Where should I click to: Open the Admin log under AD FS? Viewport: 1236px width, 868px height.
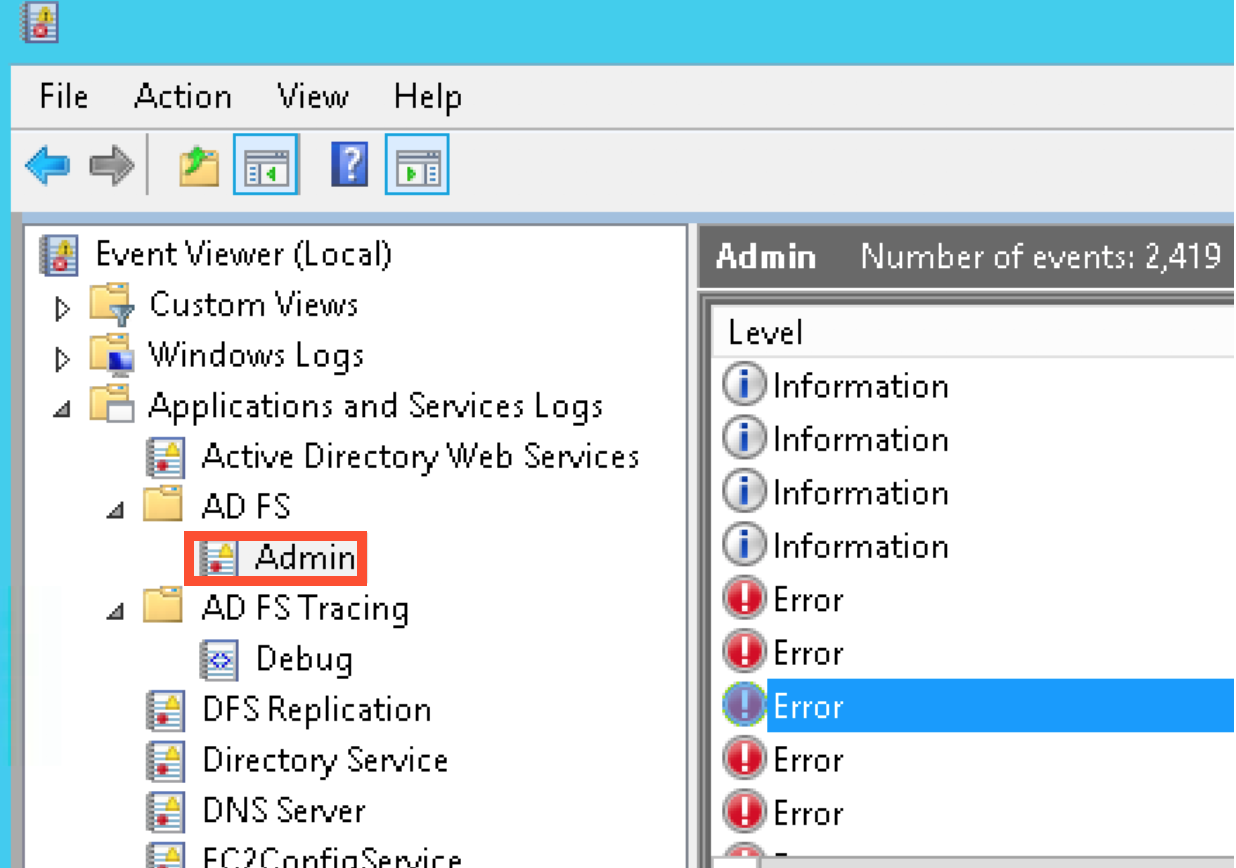pyautogui.click(x=305, y=558)
